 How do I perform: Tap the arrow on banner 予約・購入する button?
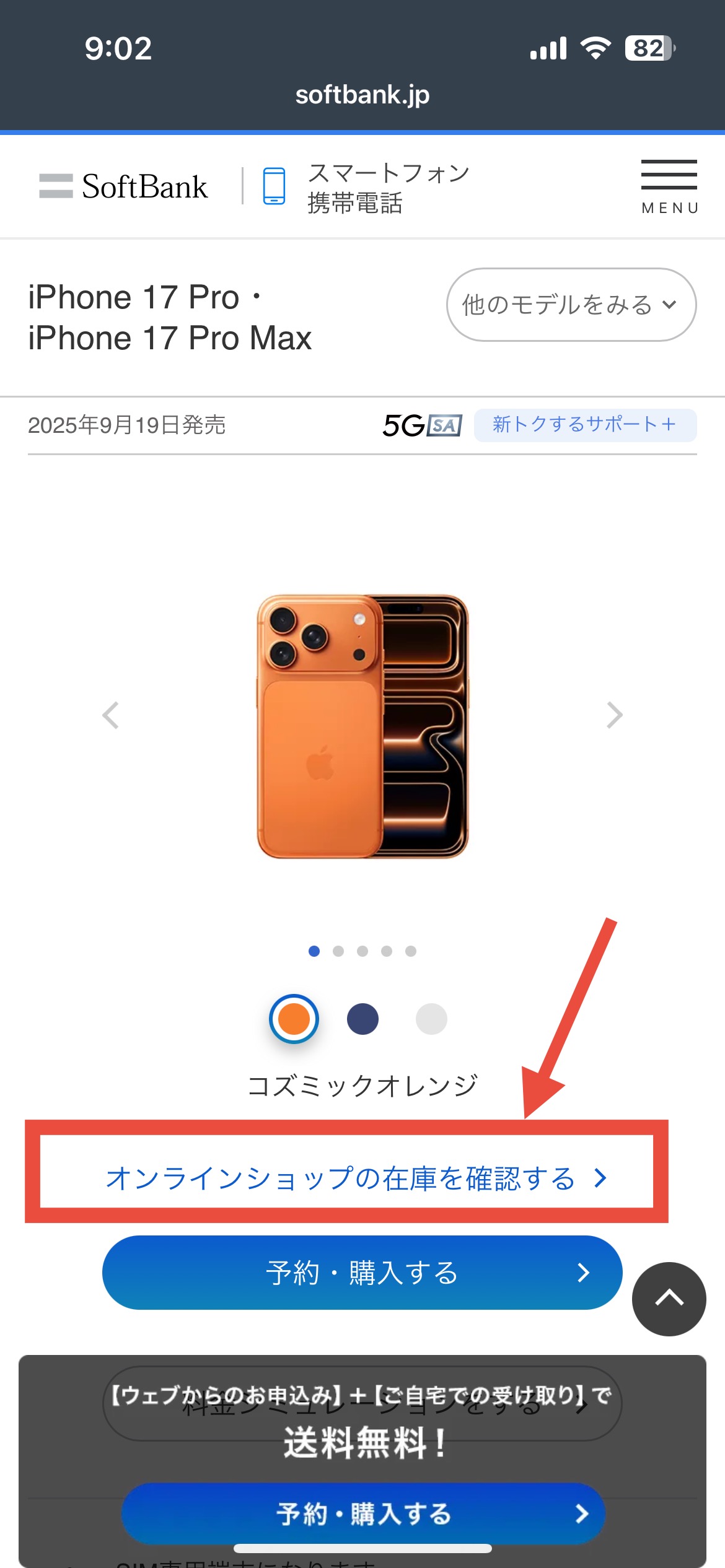(x=581, y=1514)
